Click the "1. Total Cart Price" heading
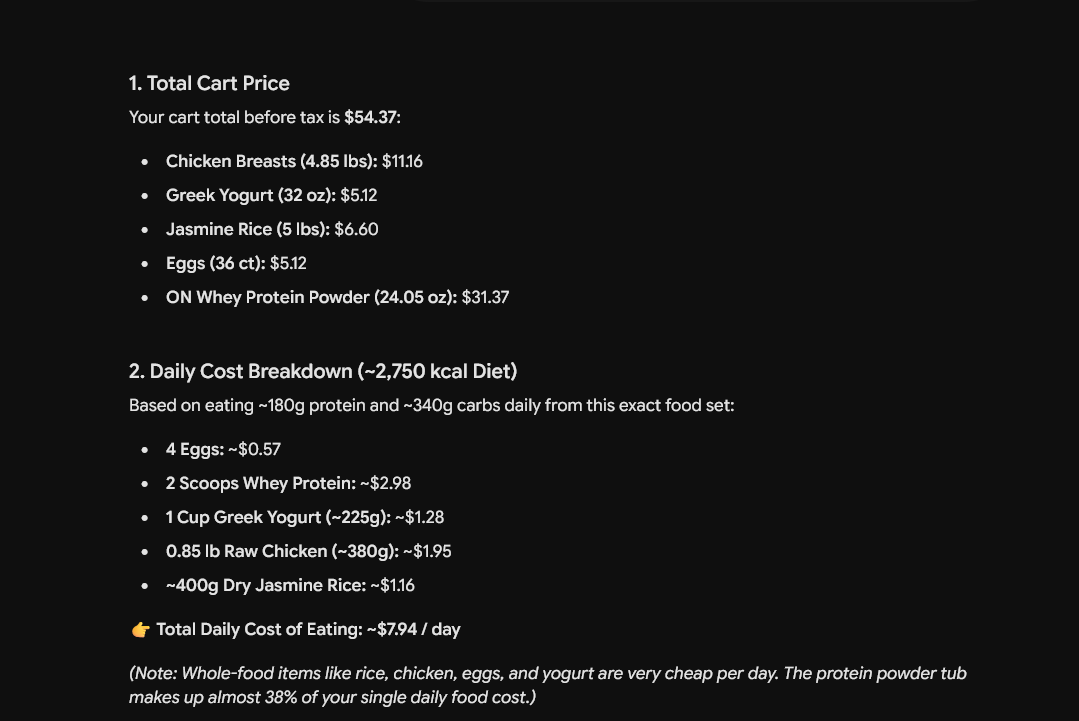 point(209,83)
